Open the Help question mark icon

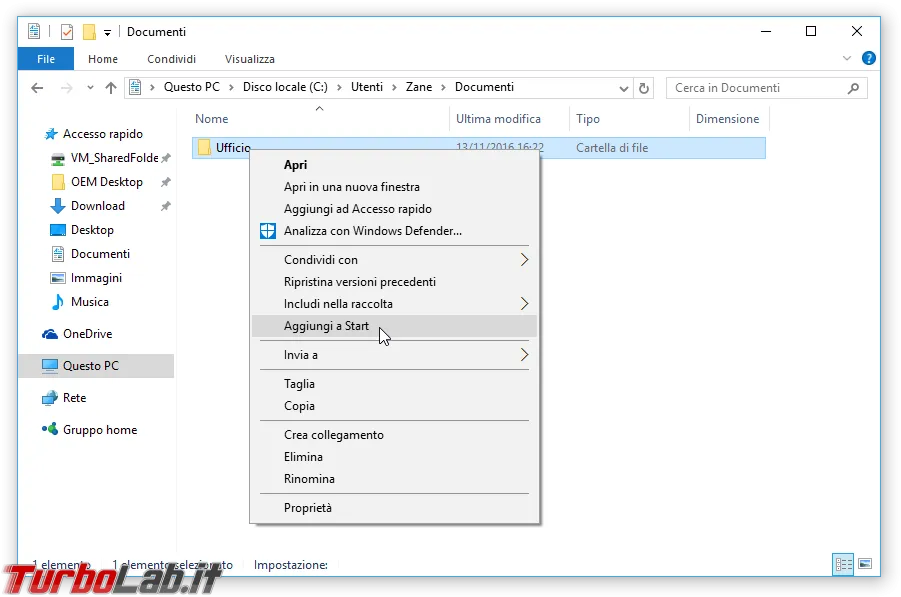click(x=868, y=58)
